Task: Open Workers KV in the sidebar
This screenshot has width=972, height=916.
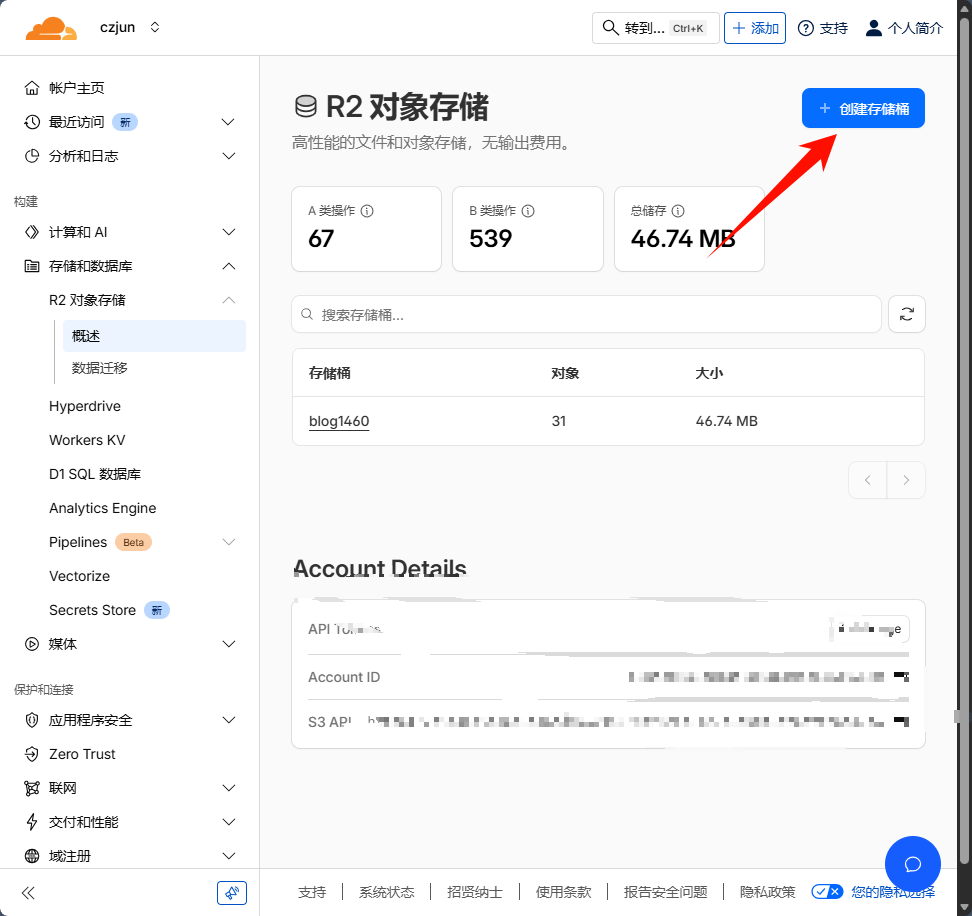Action: pyautogui.click(x=87, y=440)
